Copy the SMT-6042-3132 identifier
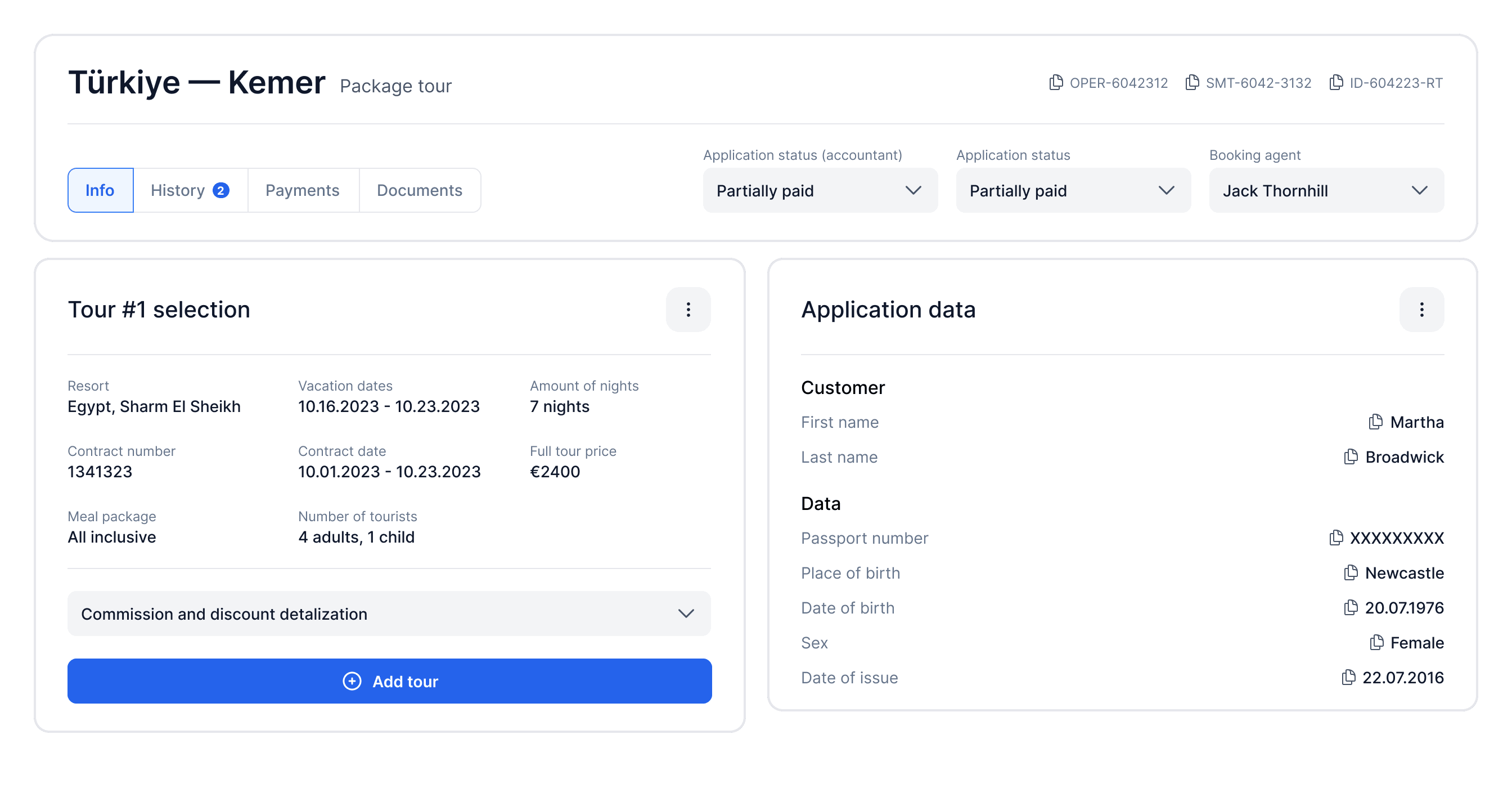This screenshot has width=1512, height=788. tap(1191, 82)
